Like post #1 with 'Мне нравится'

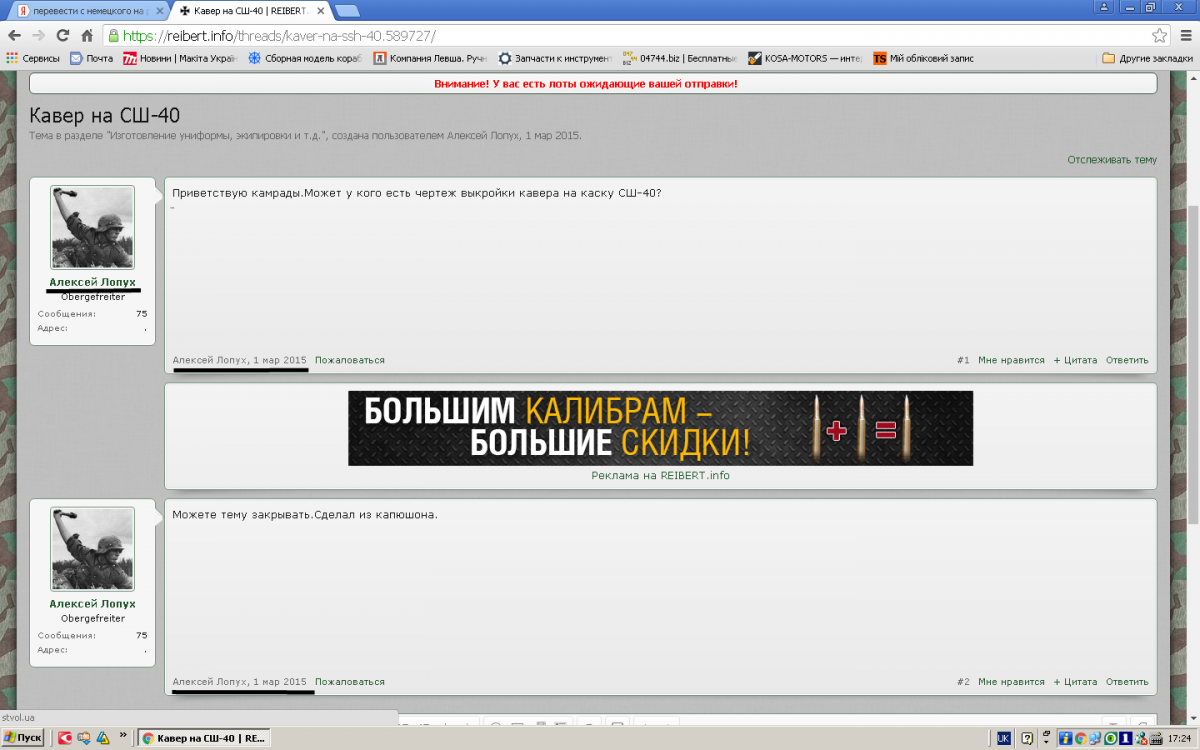[x=1011, y=360]
